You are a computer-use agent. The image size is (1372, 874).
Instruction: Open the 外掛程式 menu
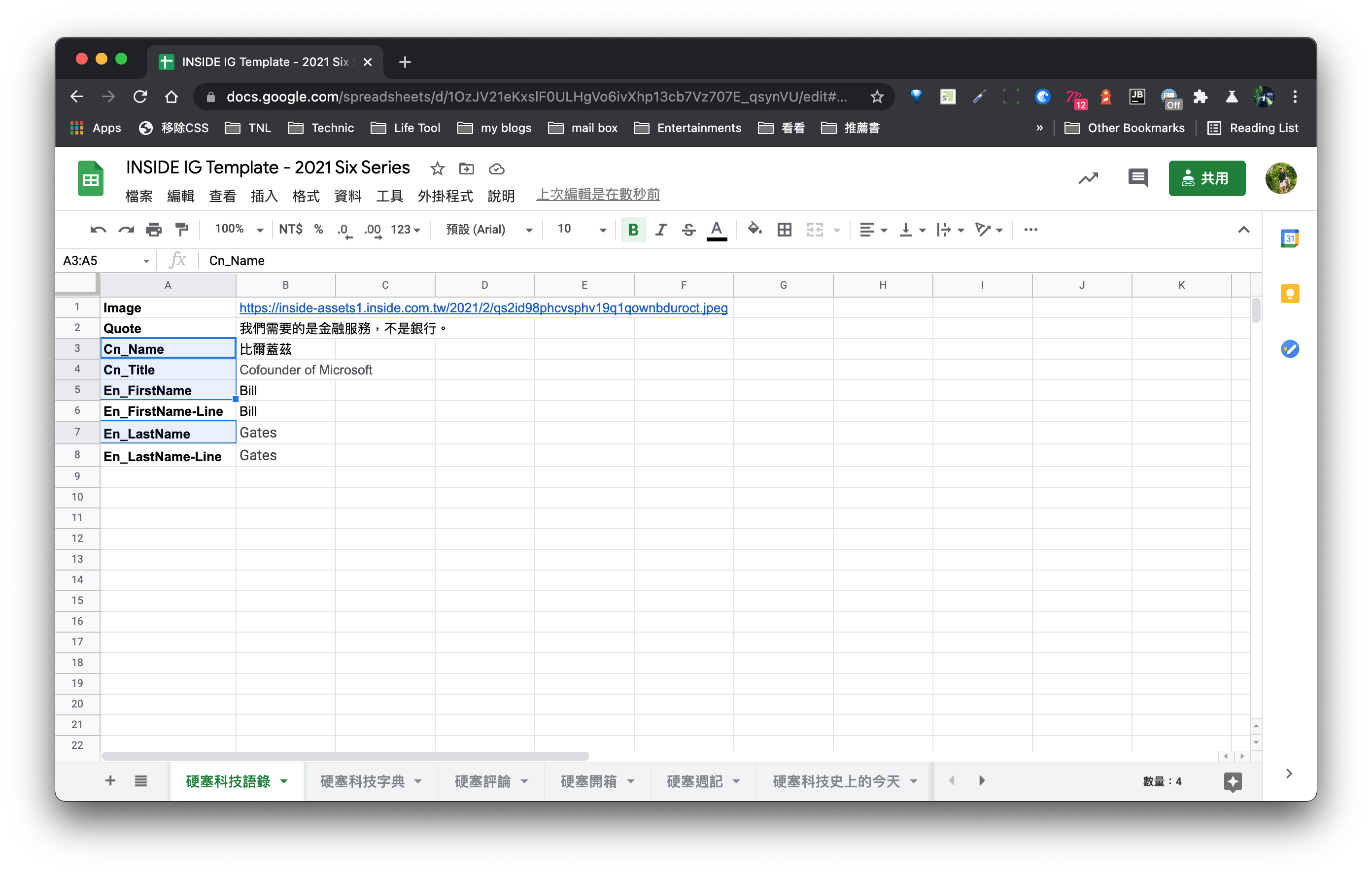[x=445, y=196]
